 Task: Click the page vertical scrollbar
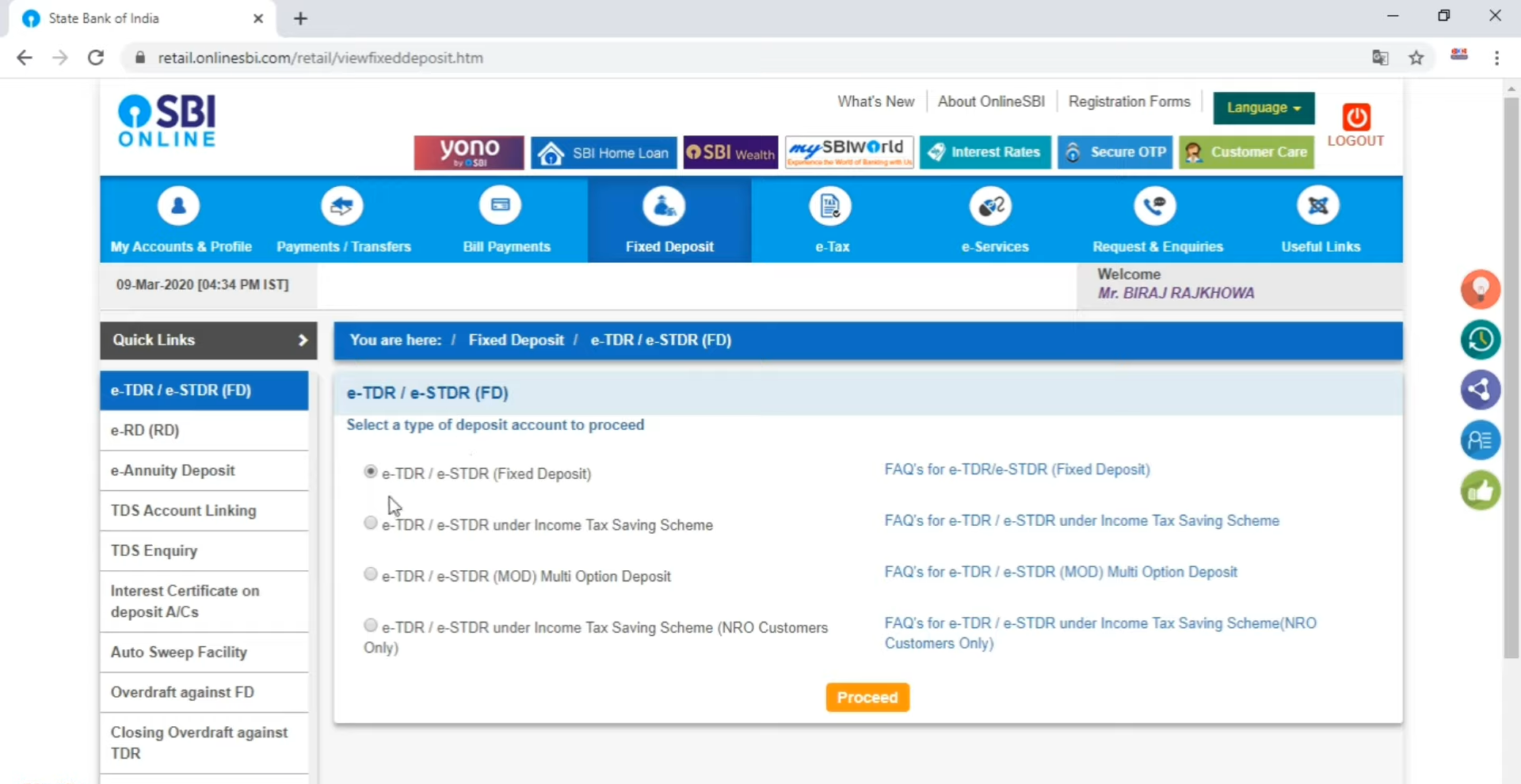(1511, 377)
